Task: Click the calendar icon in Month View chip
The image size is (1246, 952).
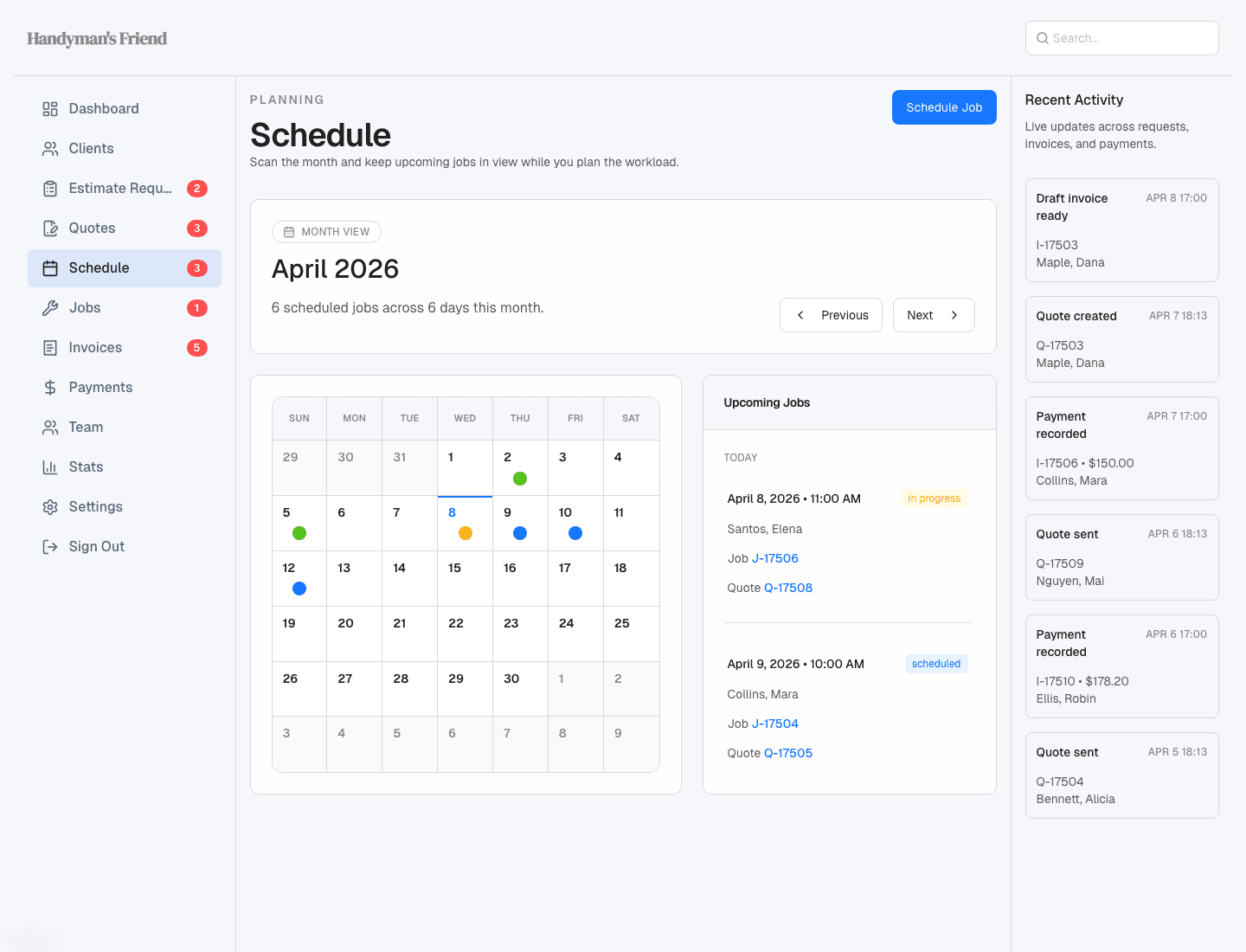Action: [289, 232]
